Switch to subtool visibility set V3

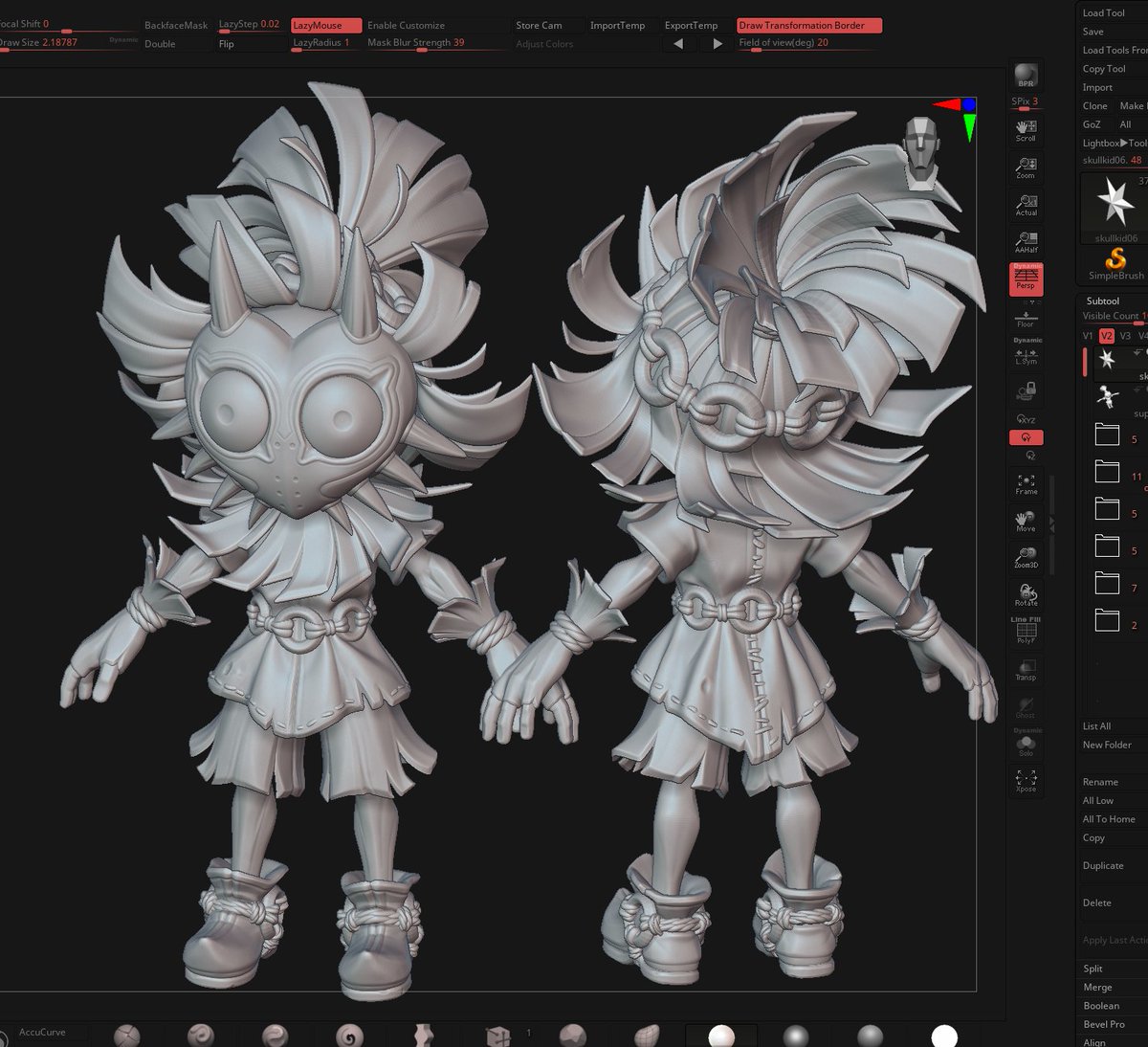pos(1125,336)
